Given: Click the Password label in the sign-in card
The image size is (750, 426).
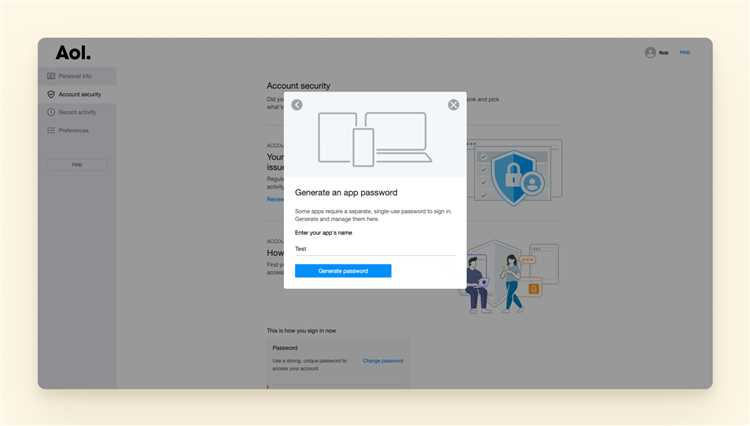Looking at the screenshot, I should (285, 348).
